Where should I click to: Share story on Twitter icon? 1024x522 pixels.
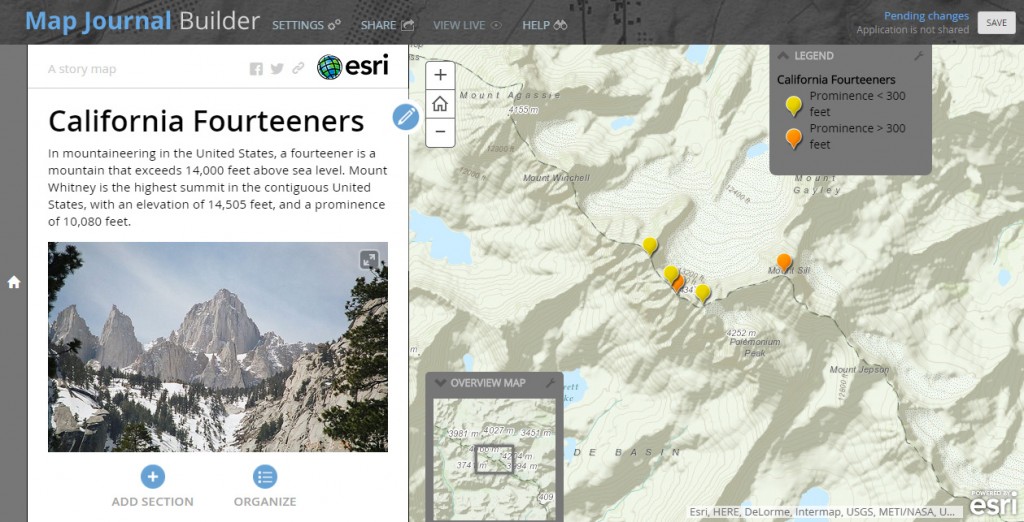click(x=277, y=69)
